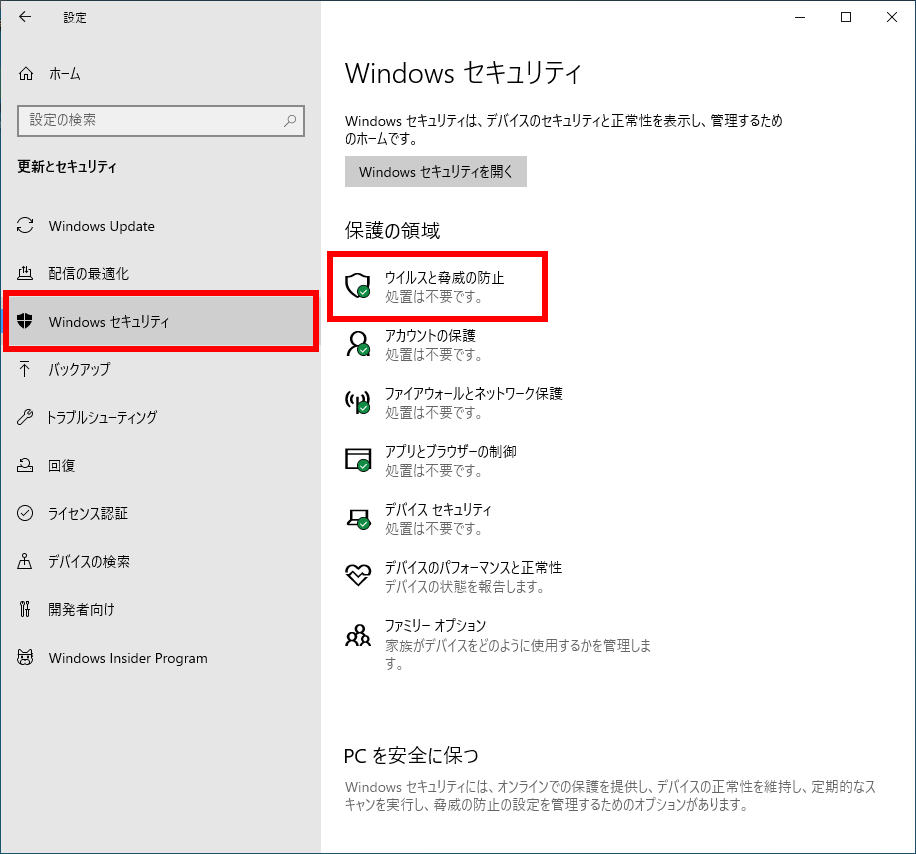916x854 pixels.
Task: Click the virus protection shield icon
Action: (x=358, y=286)
